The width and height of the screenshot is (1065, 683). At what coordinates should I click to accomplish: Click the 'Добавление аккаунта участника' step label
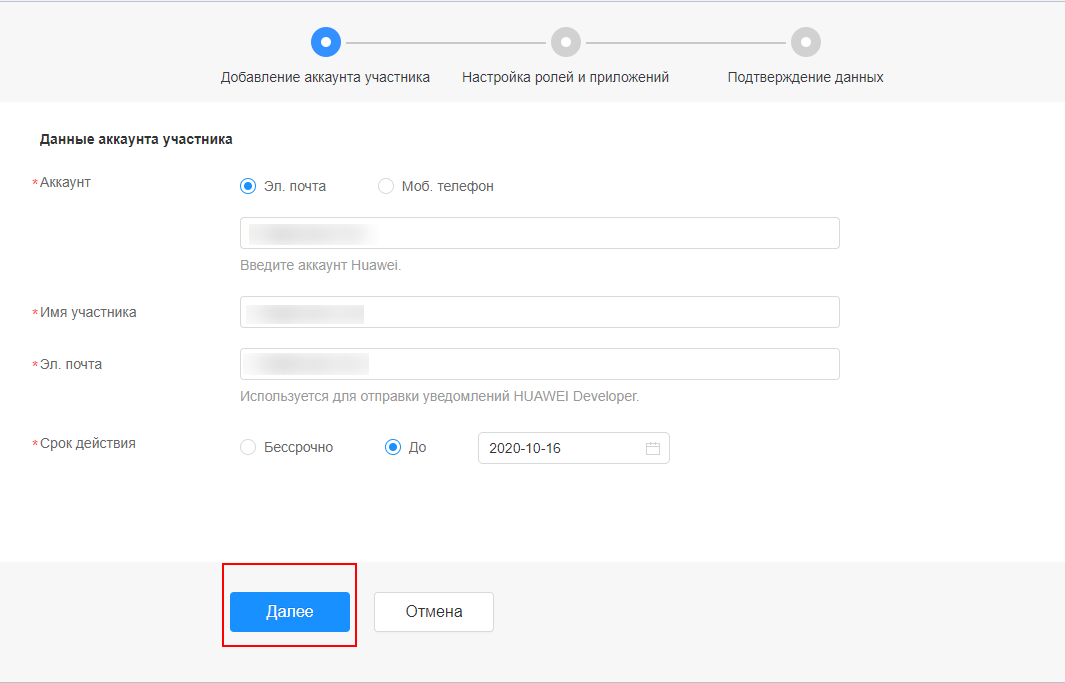click(325, 77)
